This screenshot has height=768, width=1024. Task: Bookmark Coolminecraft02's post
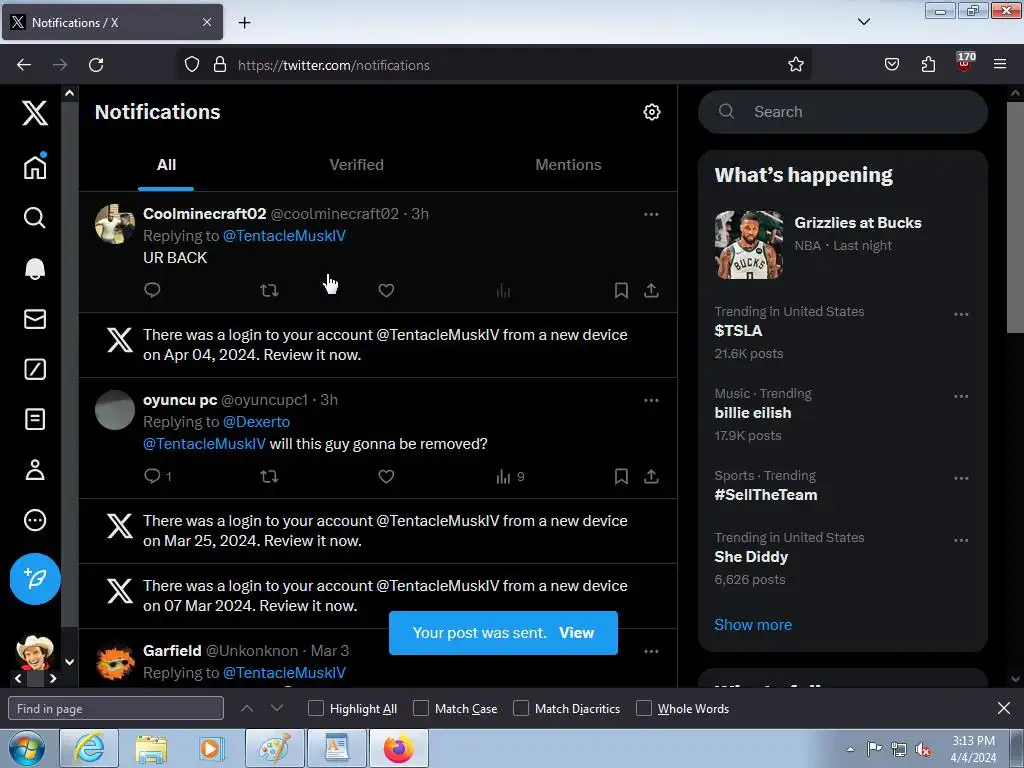tap(621, 290)
